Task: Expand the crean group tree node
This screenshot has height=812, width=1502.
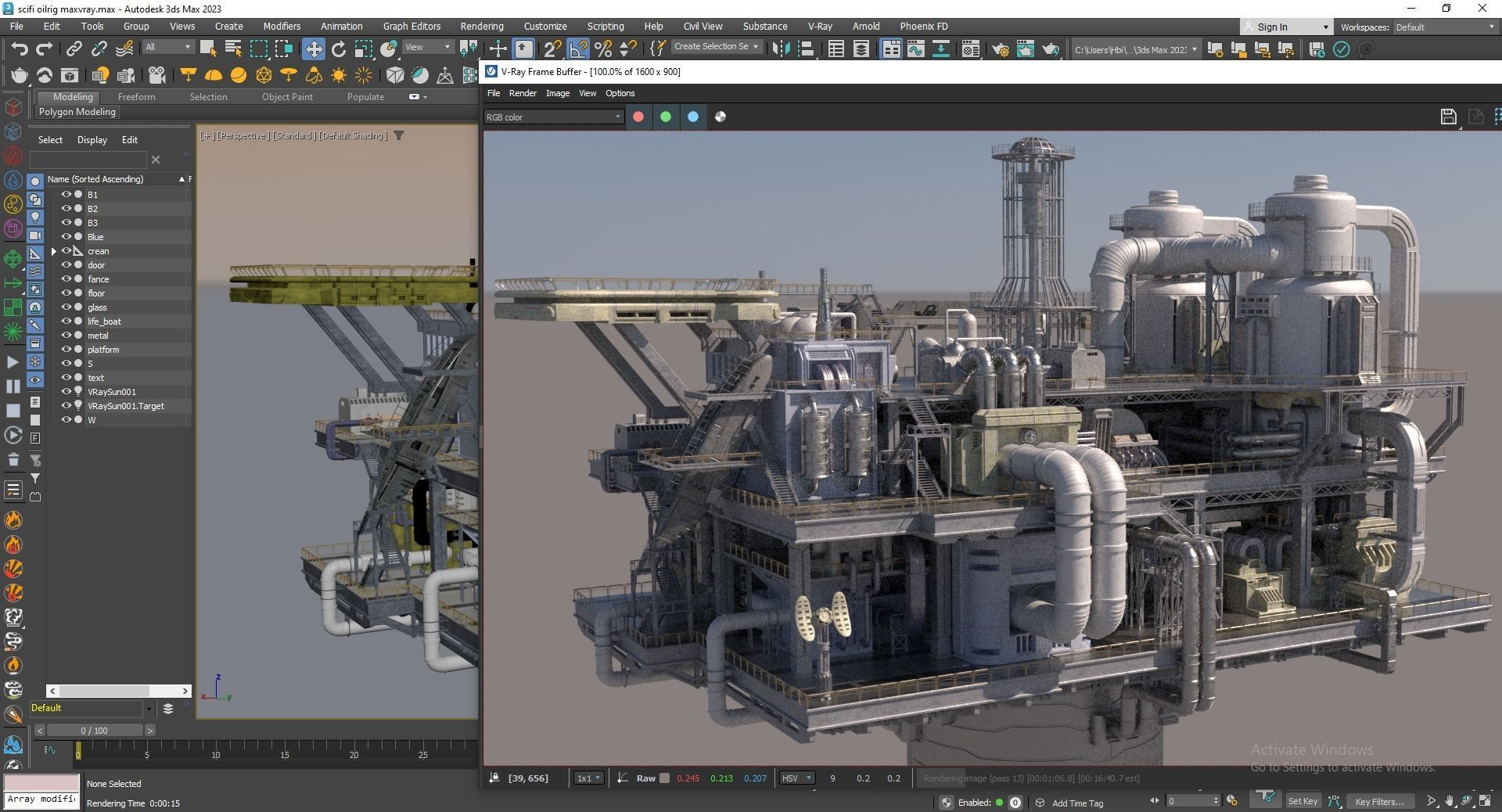Action: tap(54, 251)
